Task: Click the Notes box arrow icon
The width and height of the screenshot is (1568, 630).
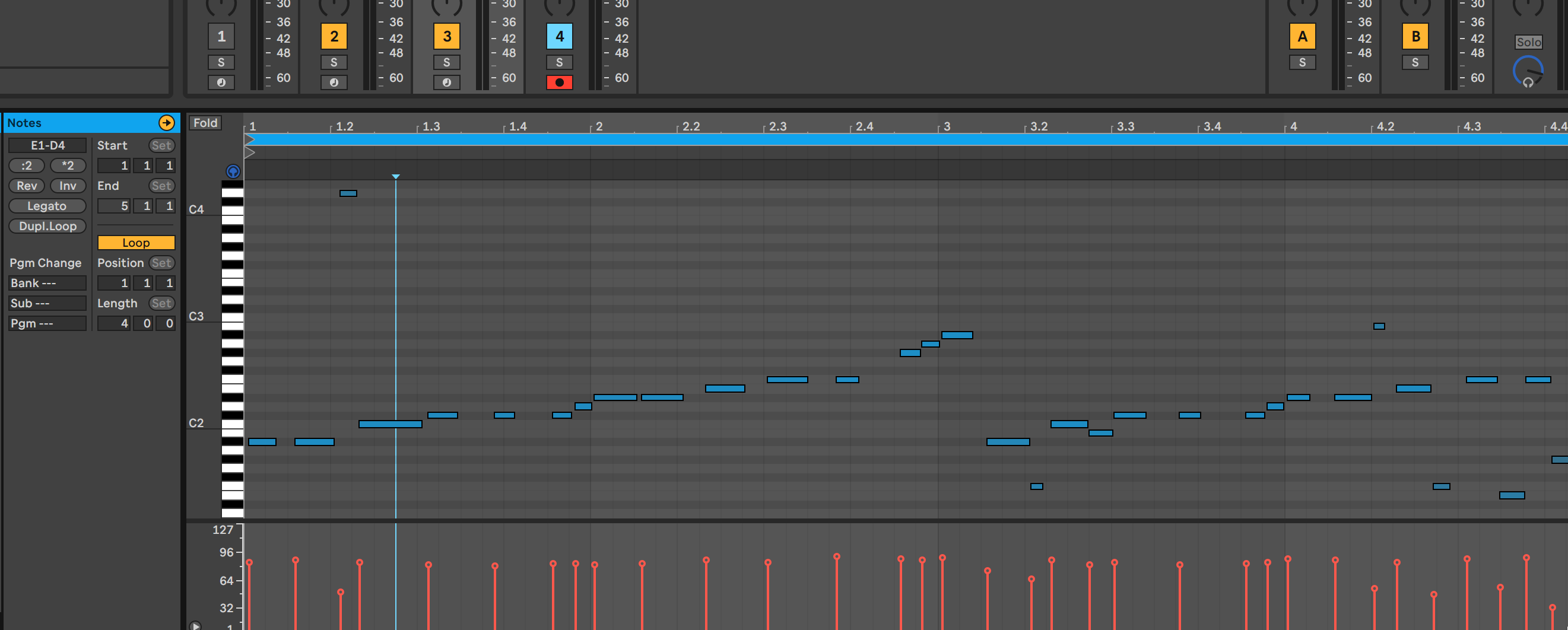Action: tap(166, 122)
